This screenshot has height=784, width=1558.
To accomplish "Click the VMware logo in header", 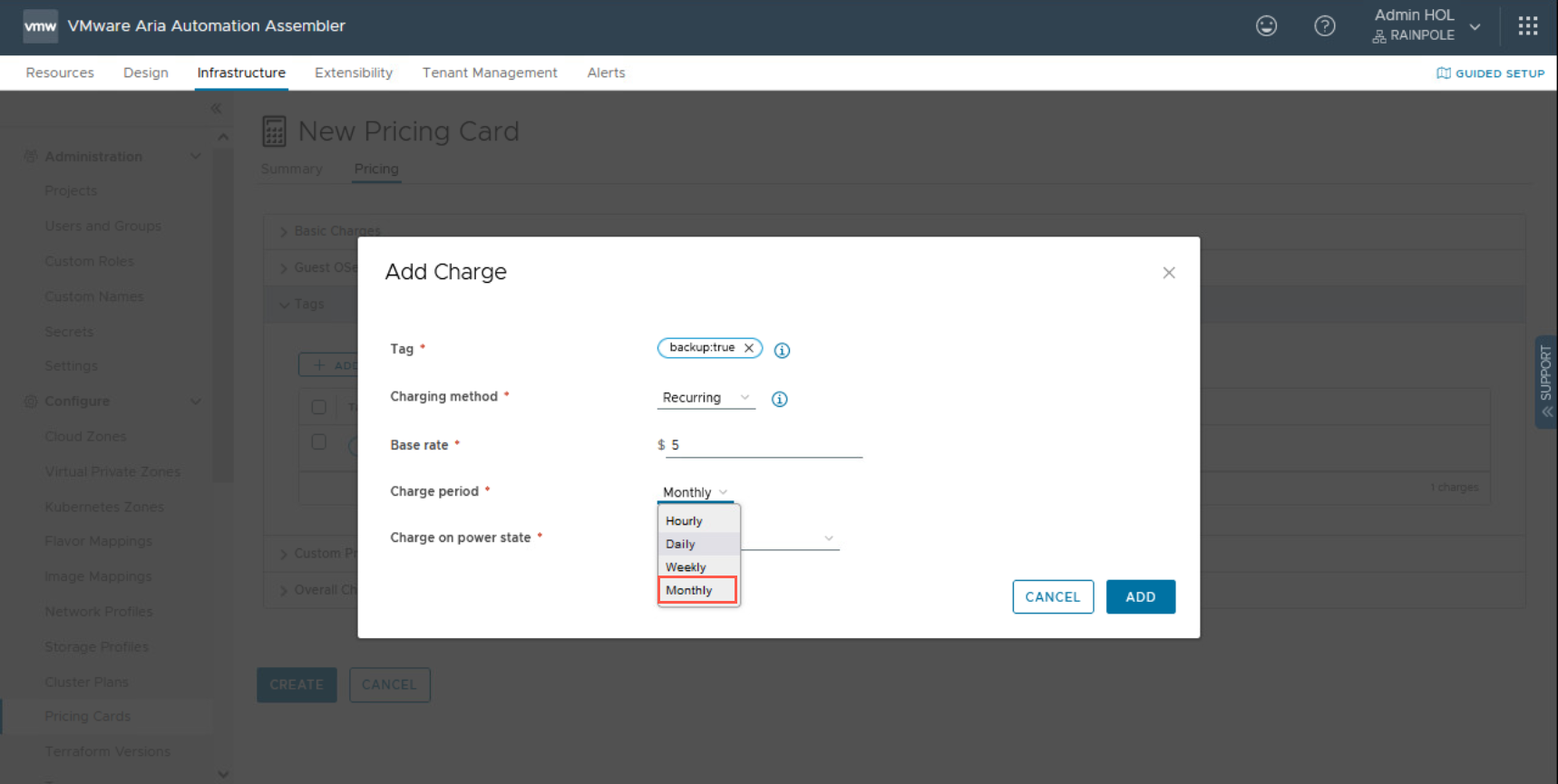I will [40, 26].
